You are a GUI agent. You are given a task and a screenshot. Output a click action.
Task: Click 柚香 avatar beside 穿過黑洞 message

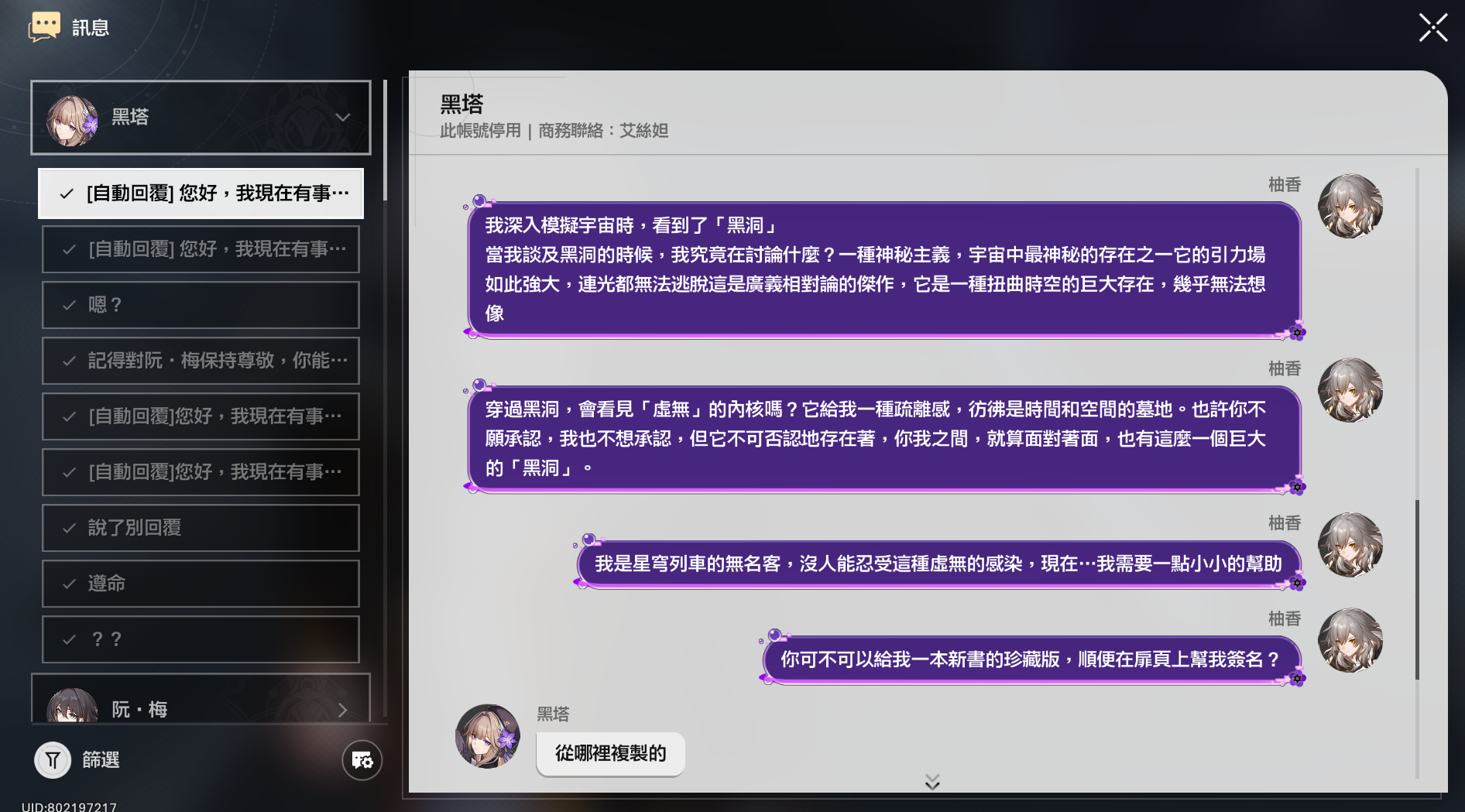[1350, 390]
